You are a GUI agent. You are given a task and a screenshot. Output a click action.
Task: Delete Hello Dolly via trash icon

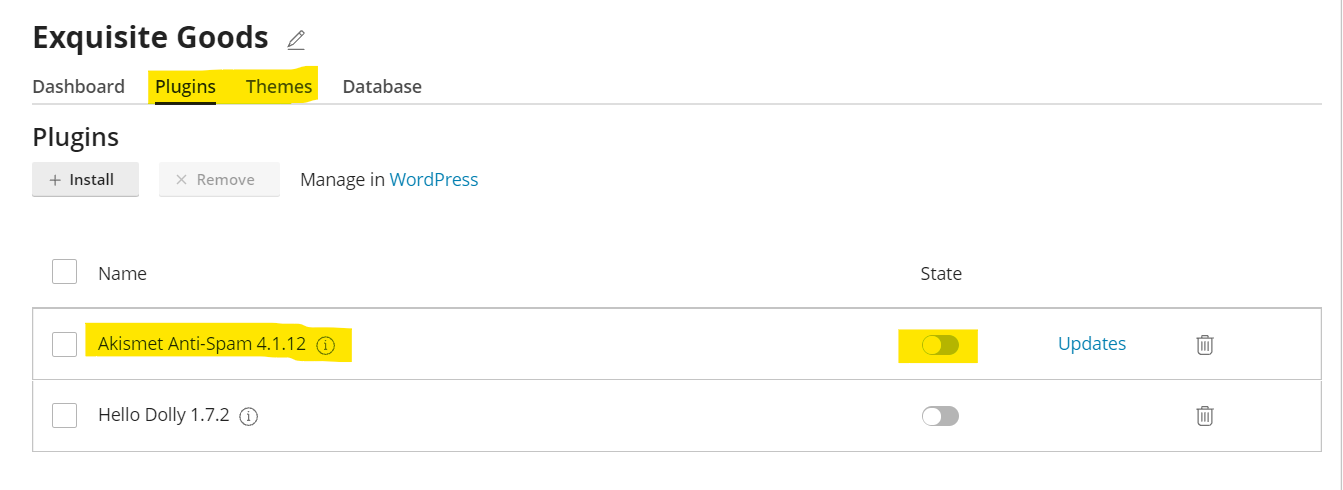pos(1205,415)
